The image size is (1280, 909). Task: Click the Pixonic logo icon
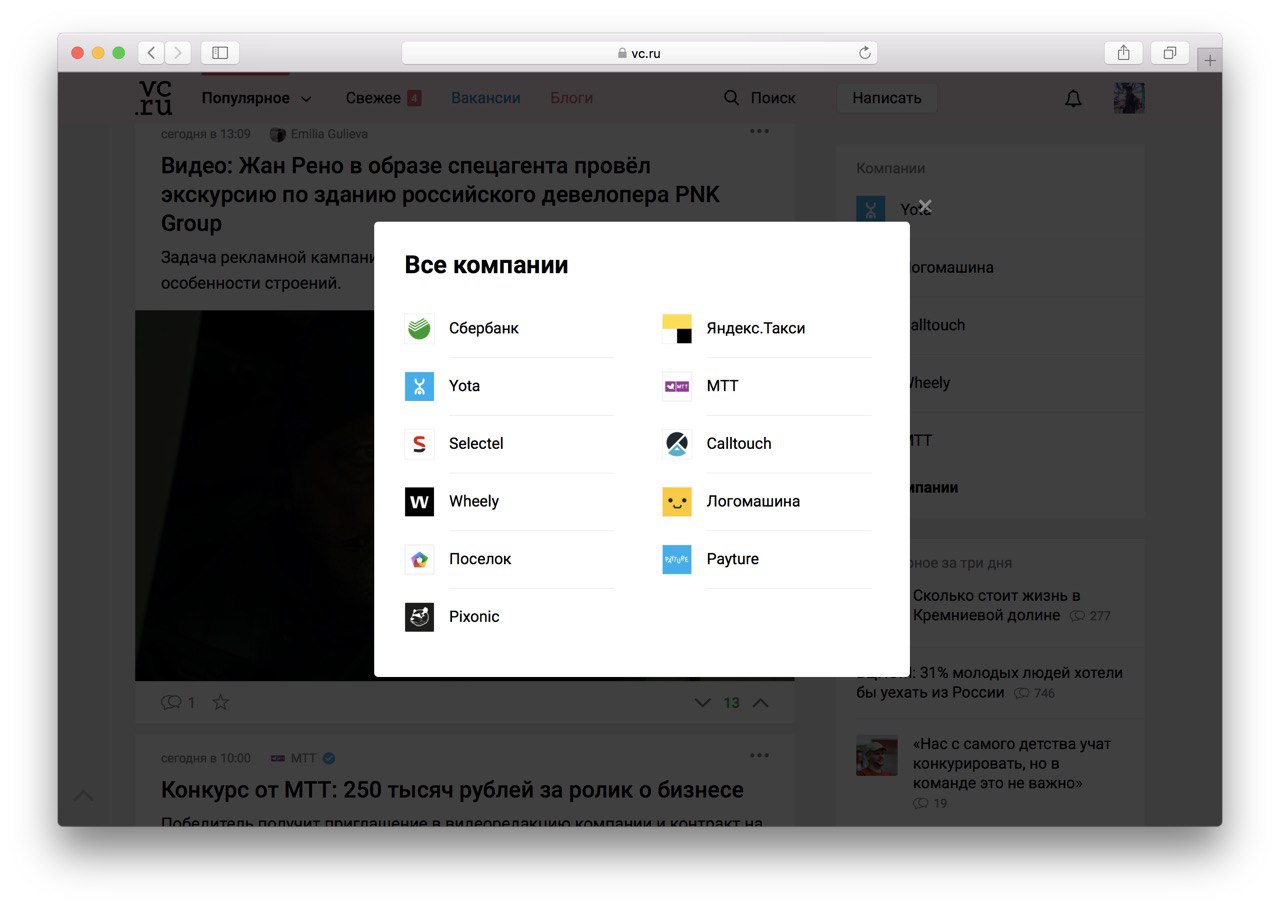419,617
